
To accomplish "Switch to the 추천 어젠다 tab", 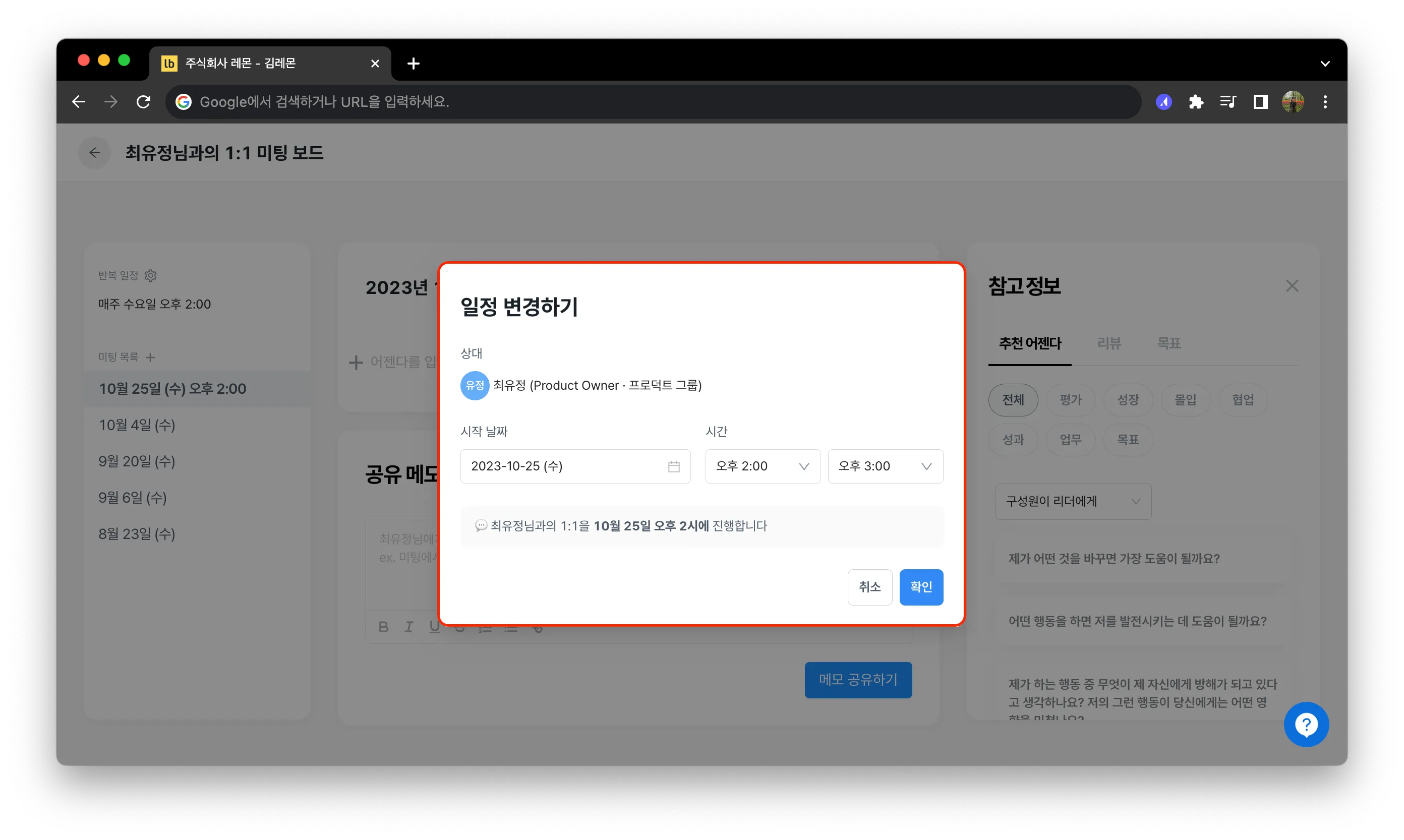I will tap(1030, 343).
